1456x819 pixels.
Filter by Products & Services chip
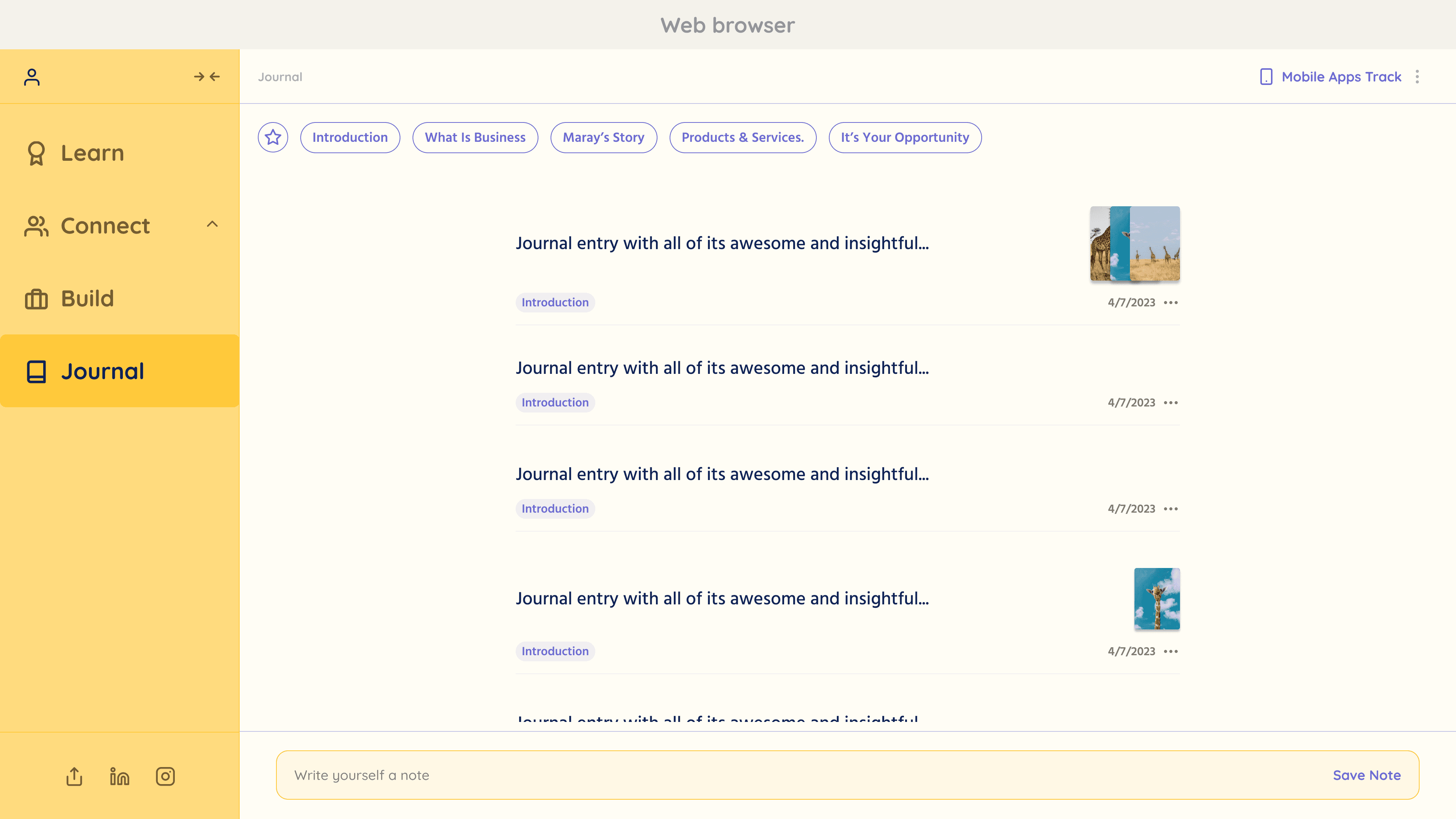(743, 137)
